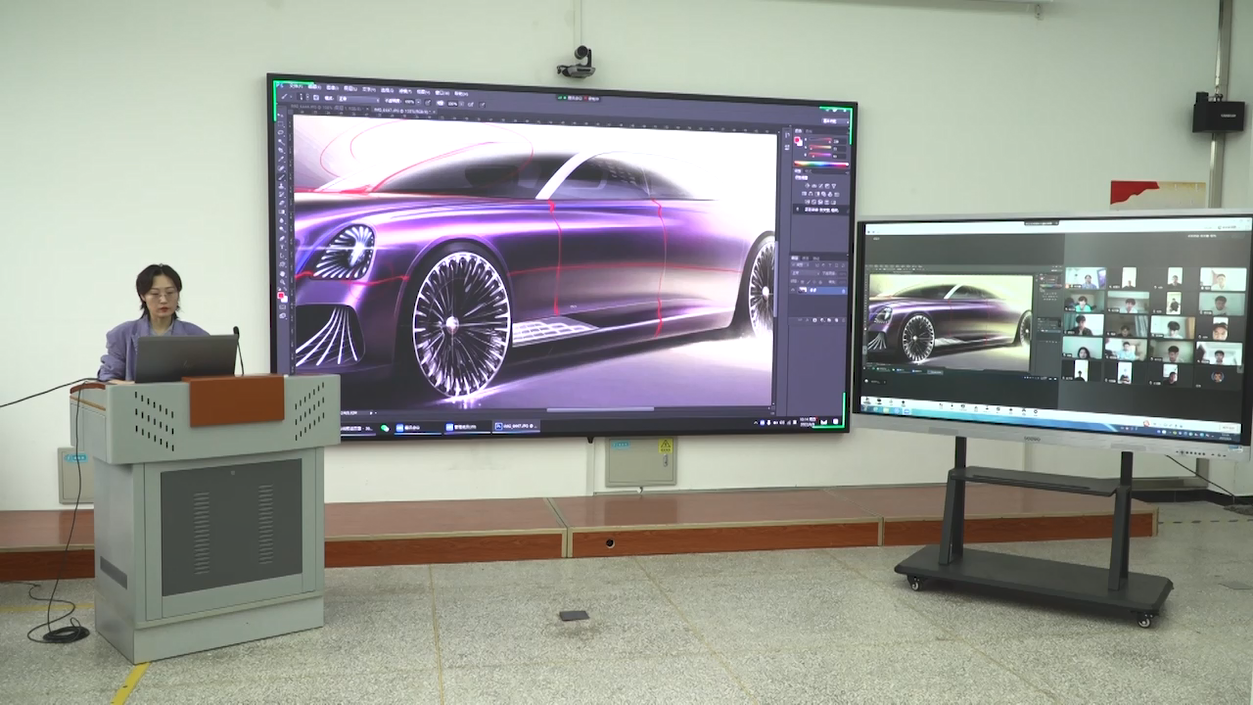Screen dimensions: 1253x705
Task: Click the horizontal scrollbar beneath the canvas
Action: (600, 409)
